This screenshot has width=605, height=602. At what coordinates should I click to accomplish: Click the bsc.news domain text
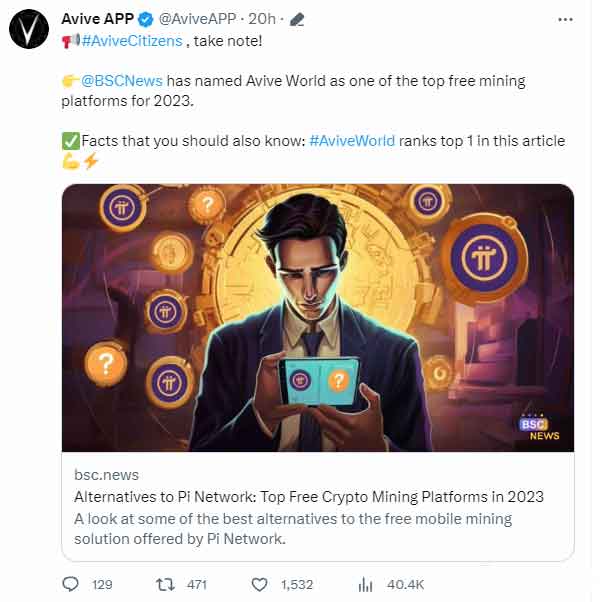coord(106,474)
